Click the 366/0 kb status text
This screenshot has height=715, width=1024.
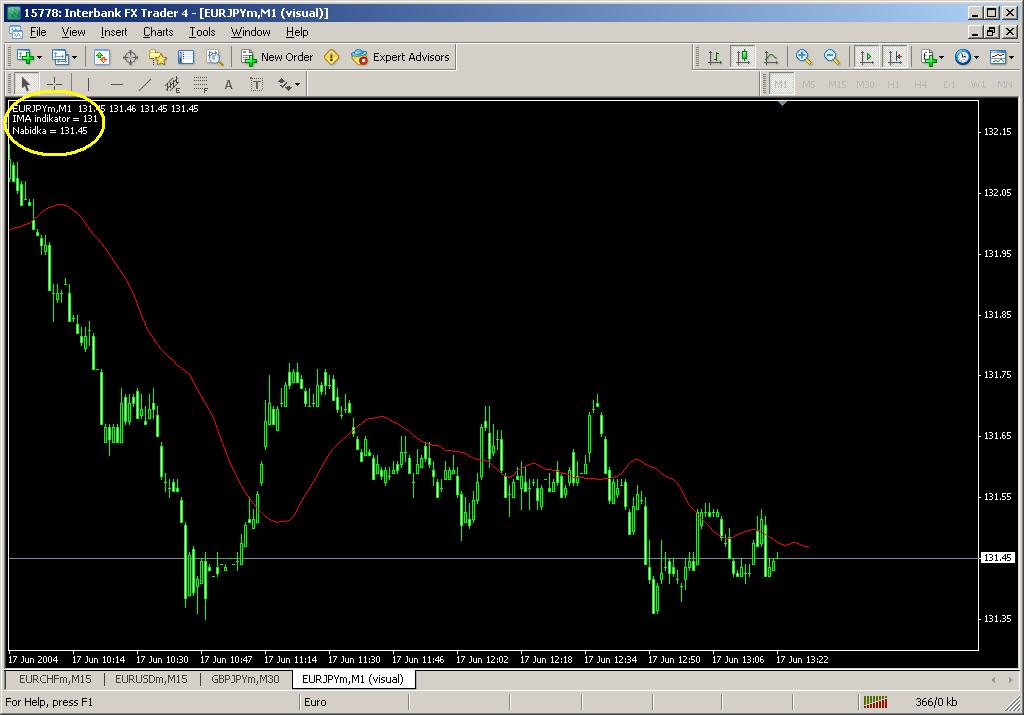point(936,702)
